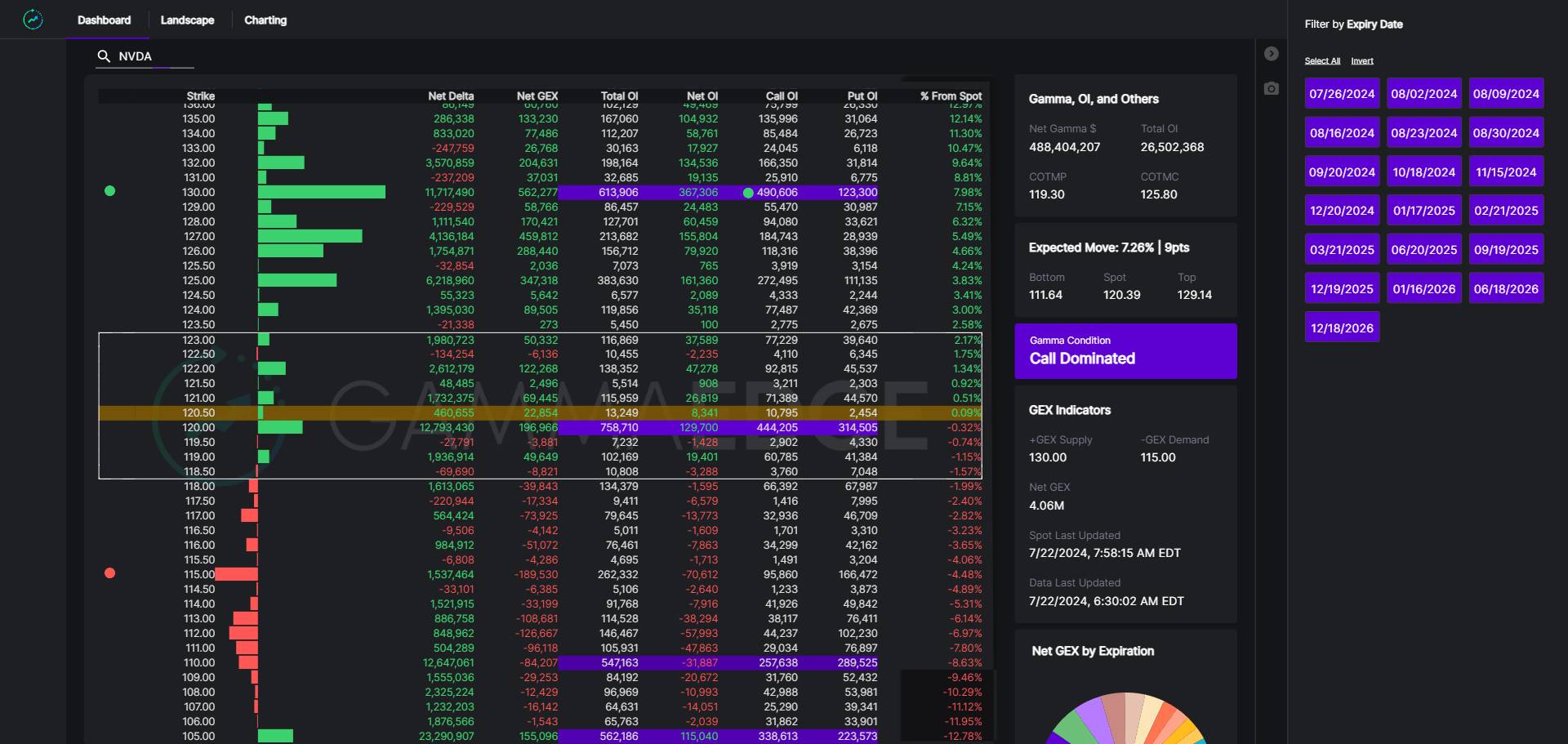Select the 06/20/2025 expiry button

(x=1423, y=250)
